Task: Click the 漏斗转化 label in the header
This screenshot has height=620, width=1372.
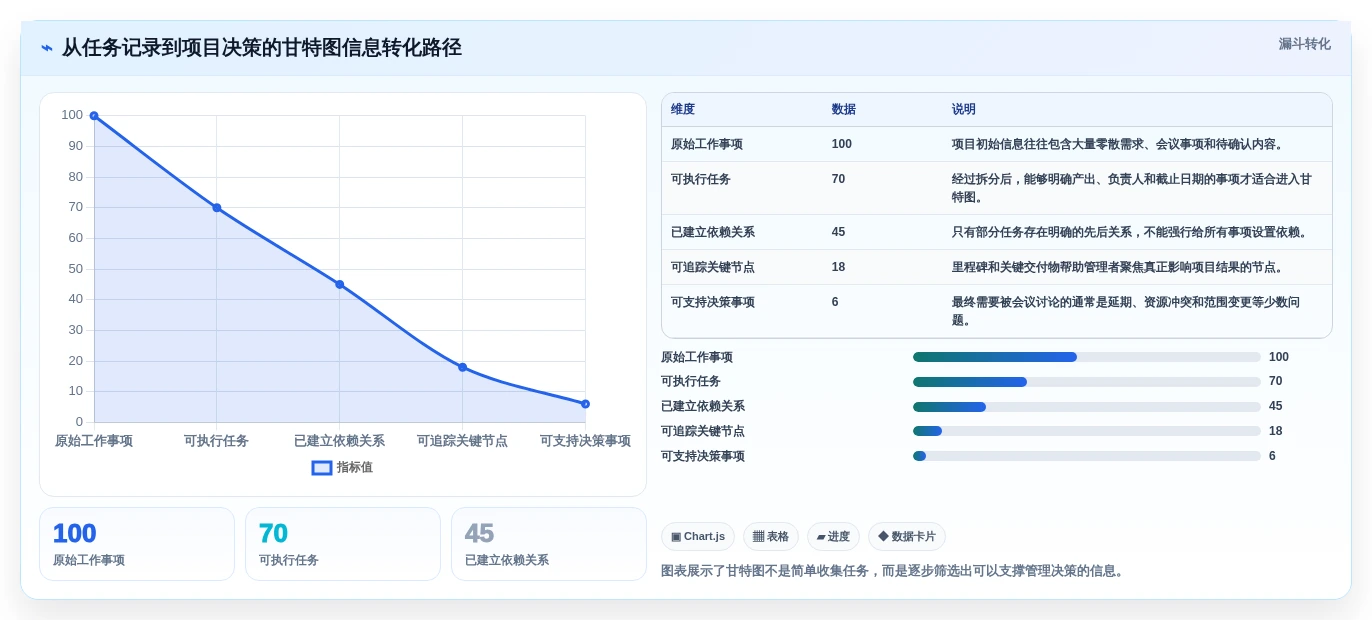Action: click(x=1304, y=44)
